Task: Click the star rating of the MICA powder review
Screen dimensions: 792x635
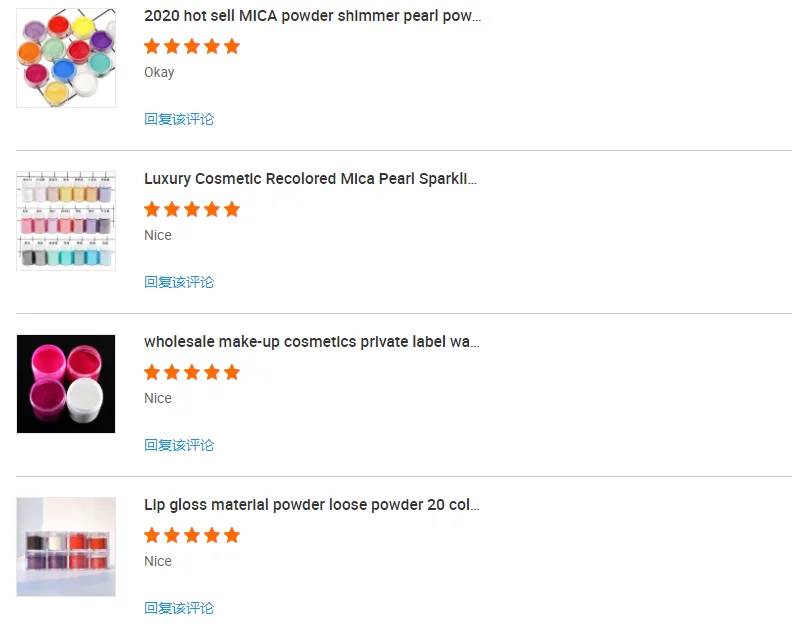Action: tap(192, 46)
